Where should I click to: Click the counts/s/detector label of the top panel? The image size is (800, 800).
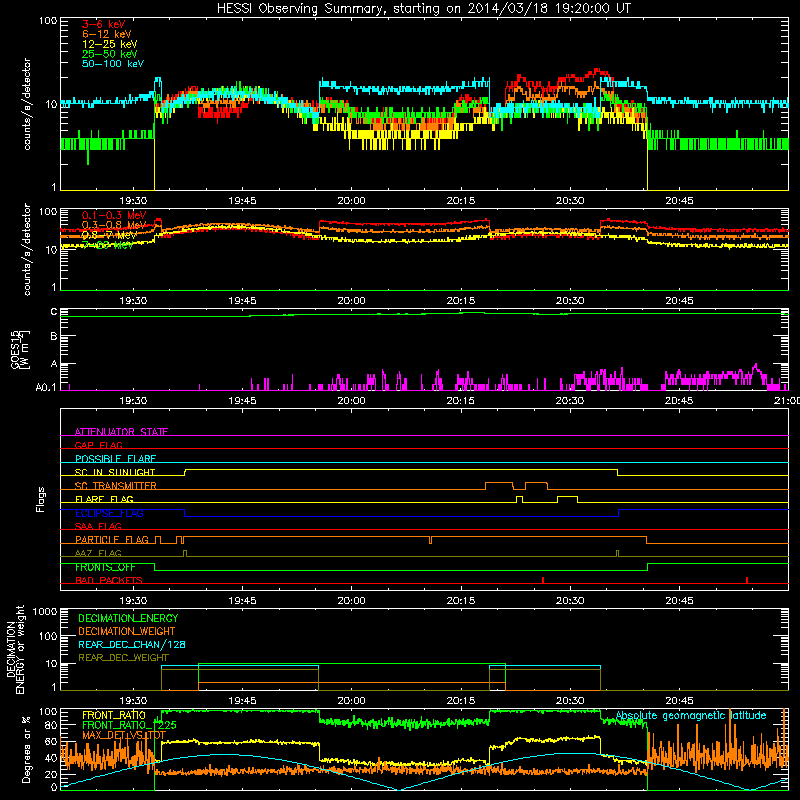27,104
